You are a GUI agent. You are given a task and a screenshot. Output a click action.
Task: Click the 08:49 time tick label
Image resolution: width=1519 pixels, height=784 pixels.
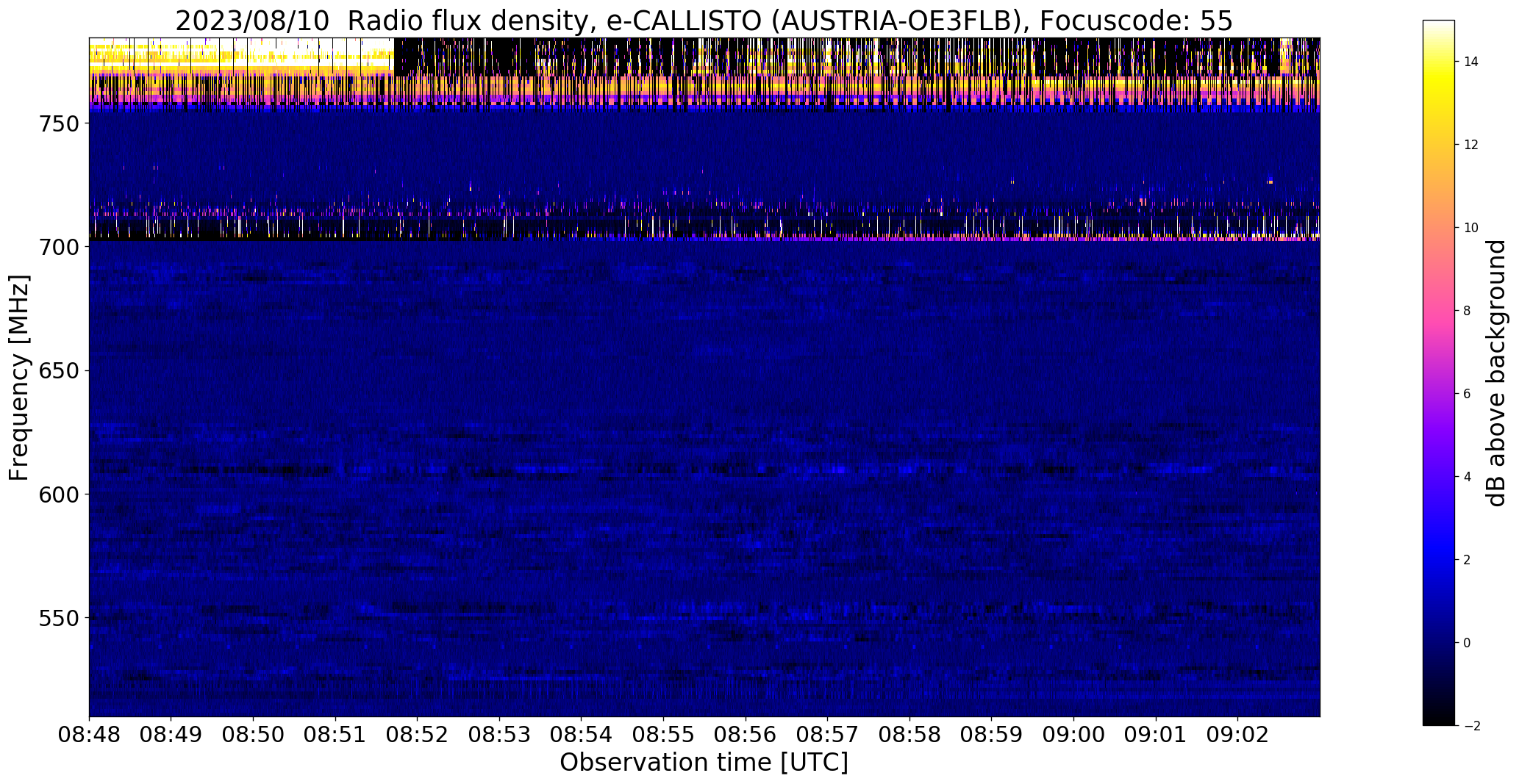click(171, 736)
